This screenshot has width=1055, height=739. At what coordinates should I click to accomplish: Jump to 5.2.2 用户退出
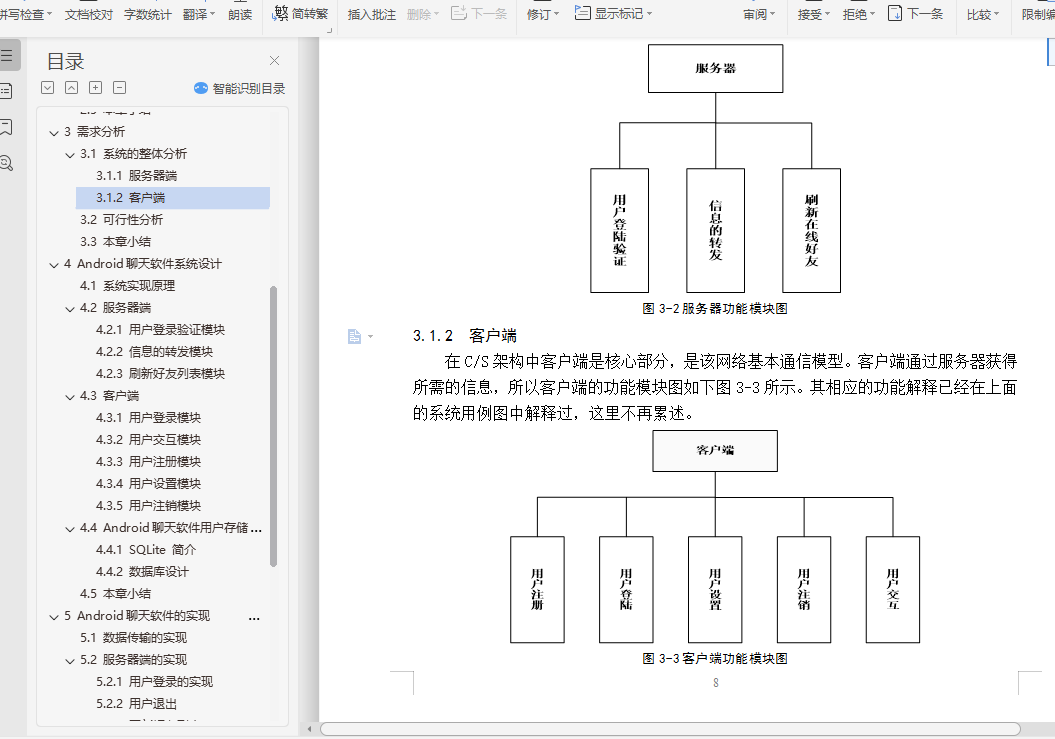click(x=136, y=704)
